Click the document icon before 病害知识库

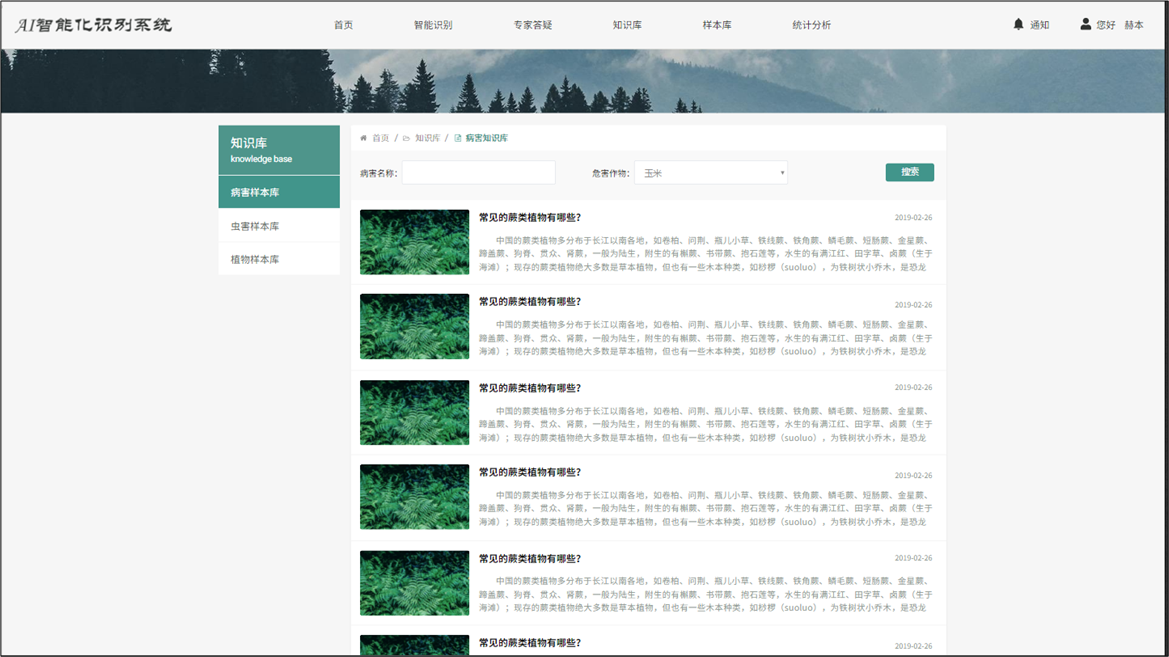pyautogui.click(x=458, y=138)
